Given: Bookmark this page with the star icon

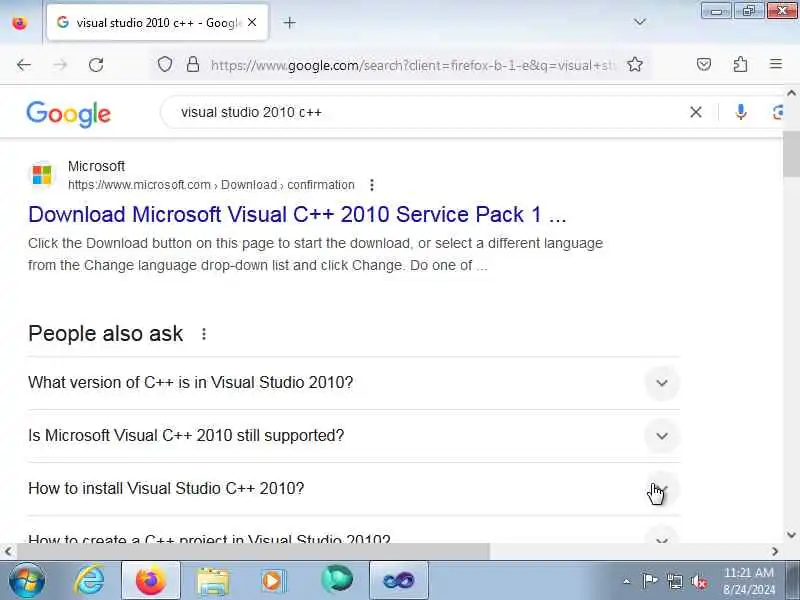Looking at the screenshot, I should [x=635, y=64].
